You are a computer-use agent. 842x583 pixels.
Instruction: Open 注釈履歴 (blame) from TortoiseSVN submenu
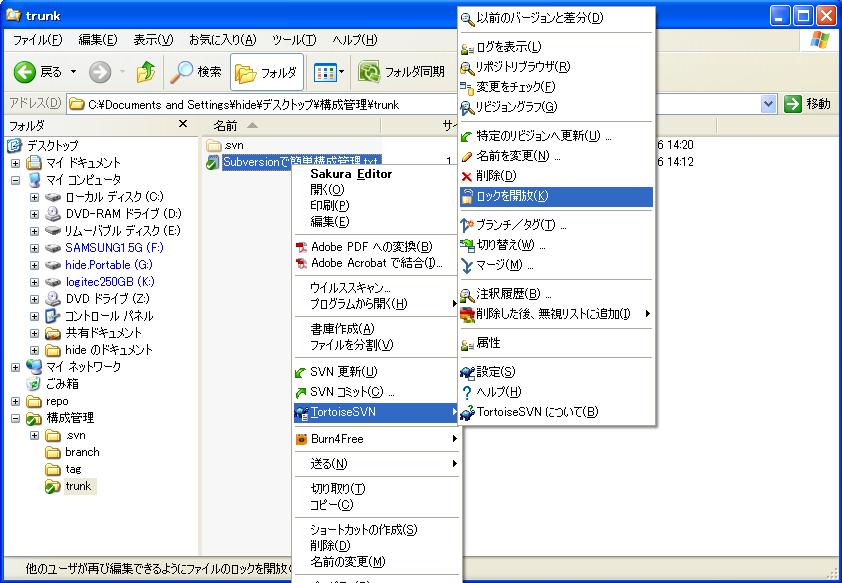[510, 294]
